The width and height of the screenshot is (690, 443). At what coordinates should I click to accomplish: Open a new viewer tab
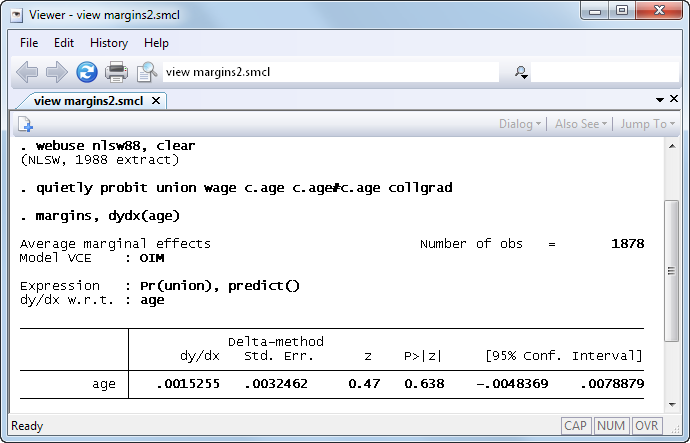[25, 124]
